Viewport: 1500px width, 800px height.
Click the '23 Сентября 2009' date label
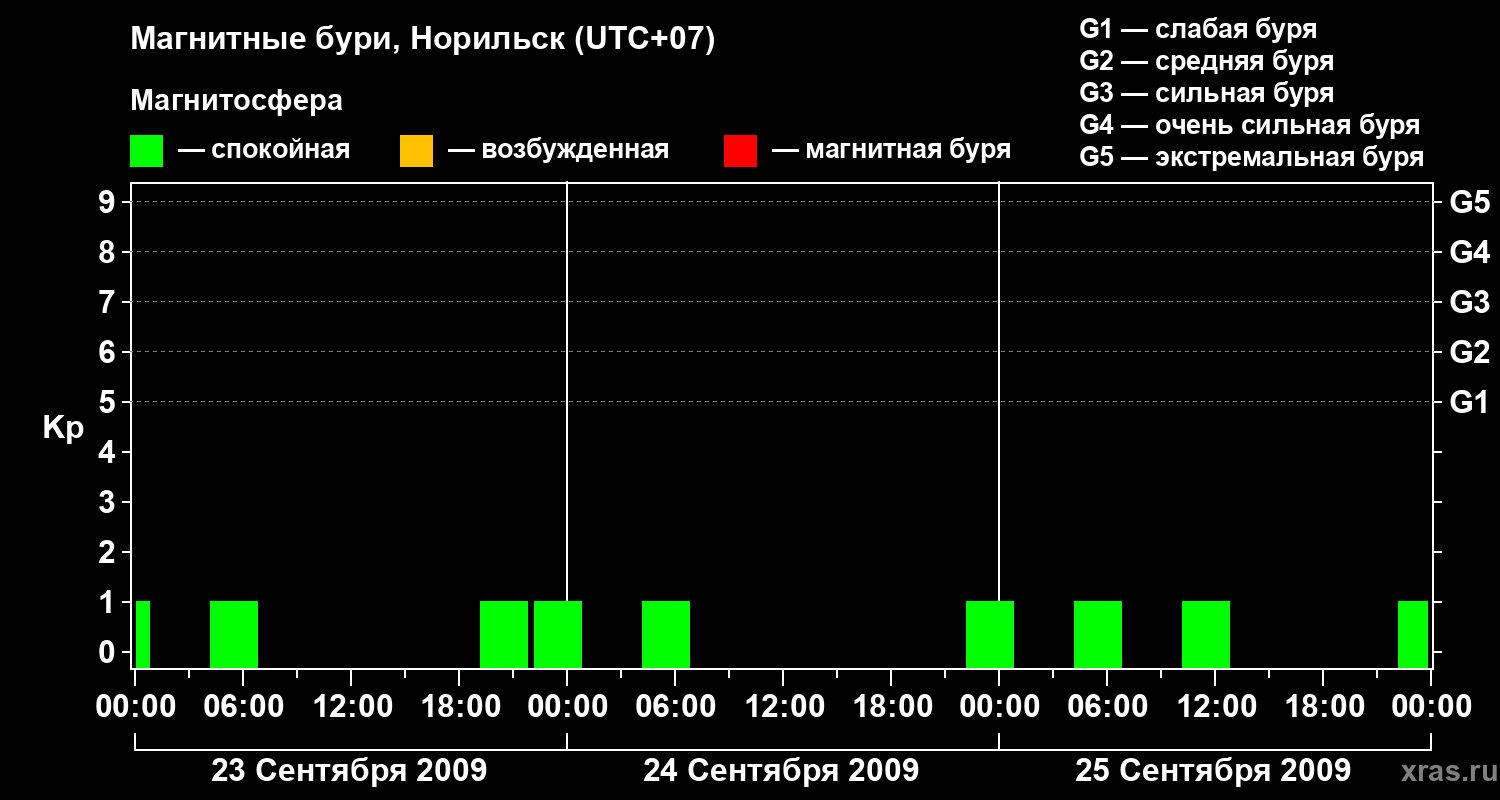coord(349,770)
